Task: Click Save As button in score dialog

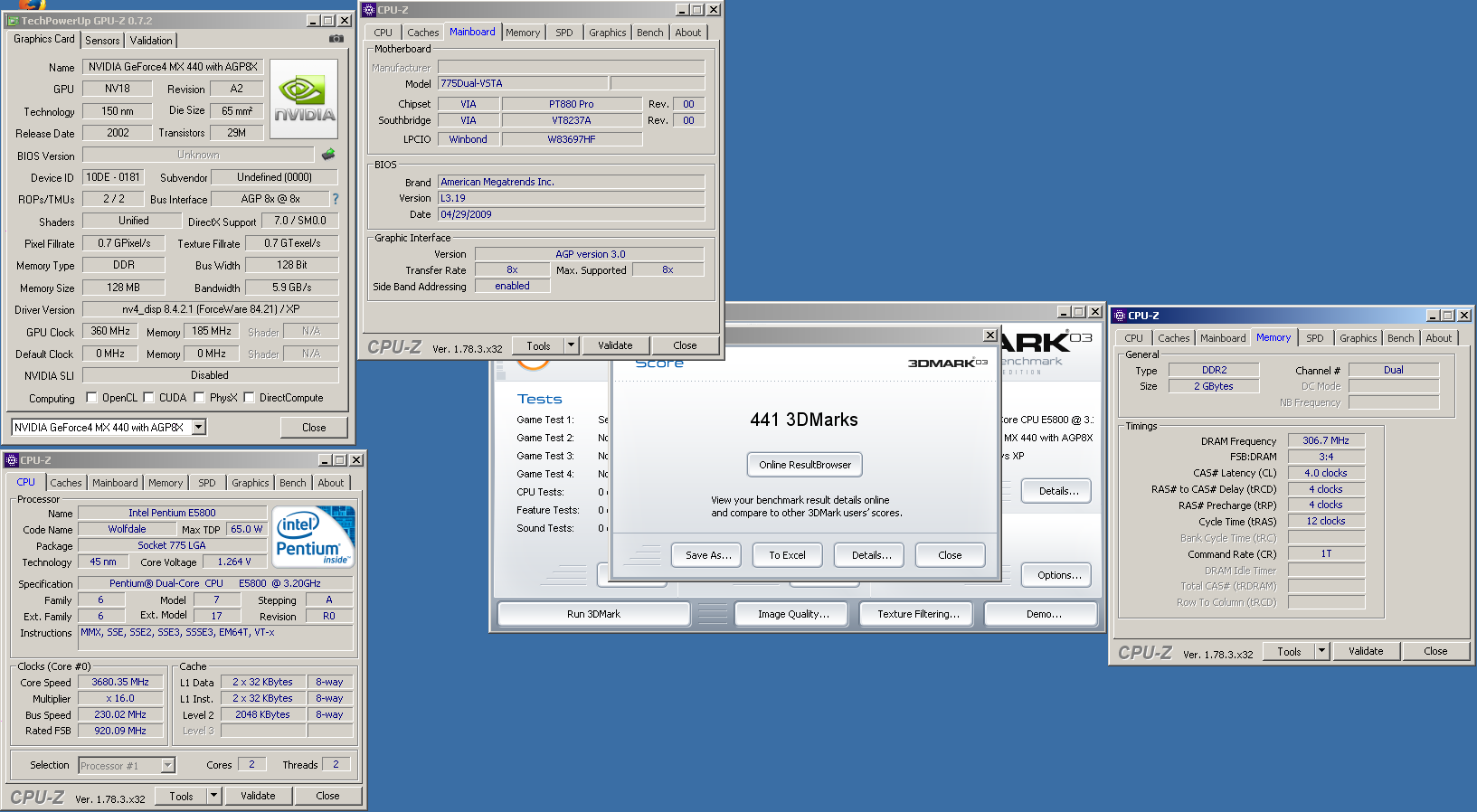Action: [x=708, y=555]
